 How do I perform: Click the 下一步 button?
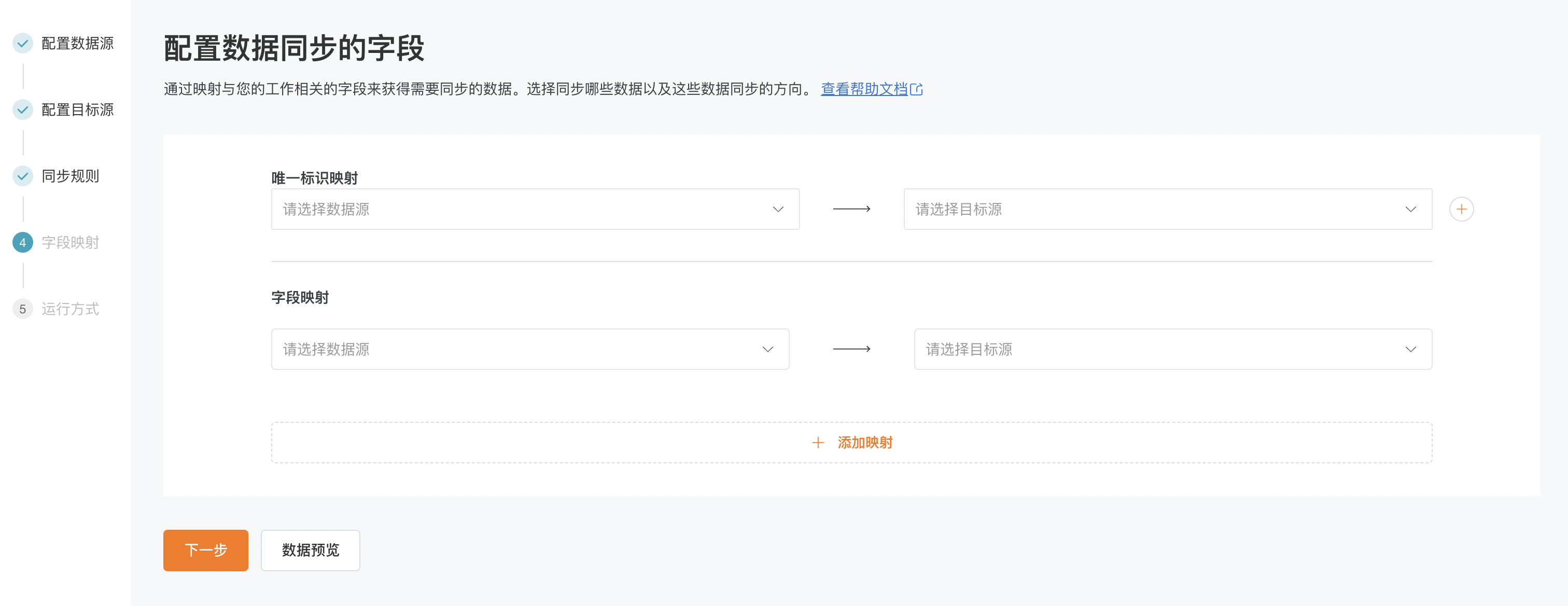tap(206, 550)
